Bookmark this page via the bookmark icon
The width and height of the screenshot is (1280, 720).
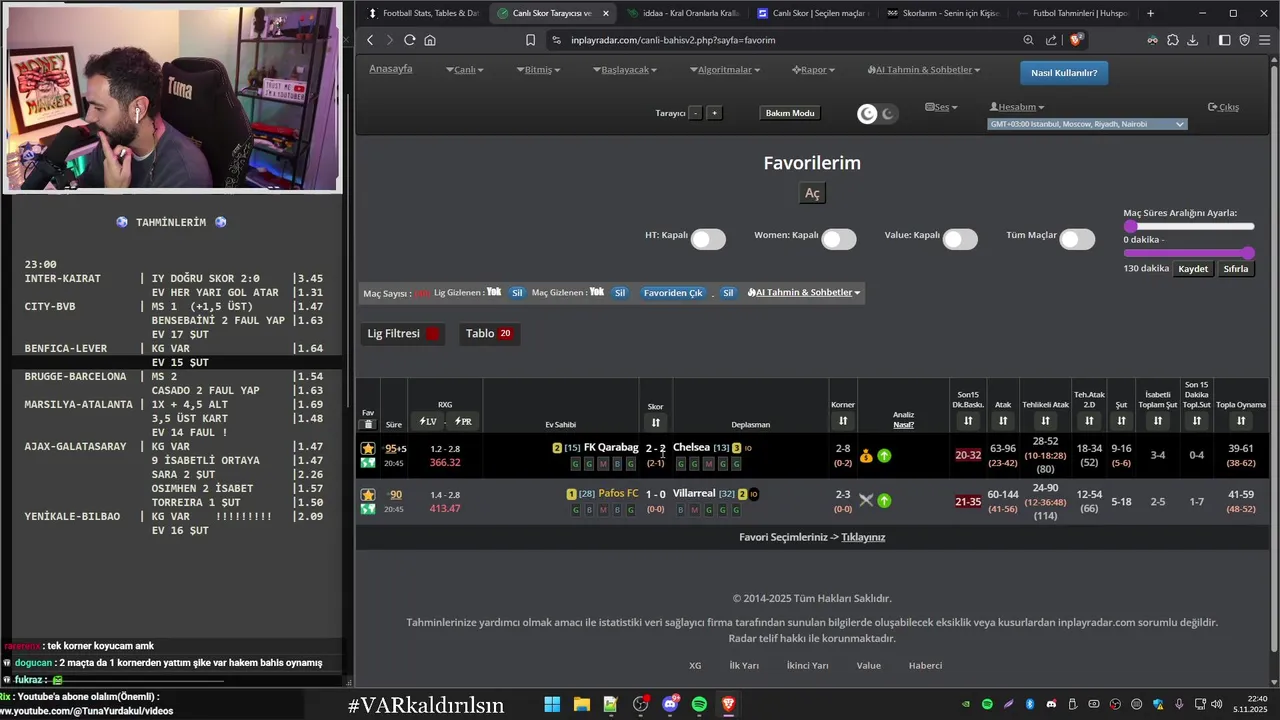tap(531, 40)
